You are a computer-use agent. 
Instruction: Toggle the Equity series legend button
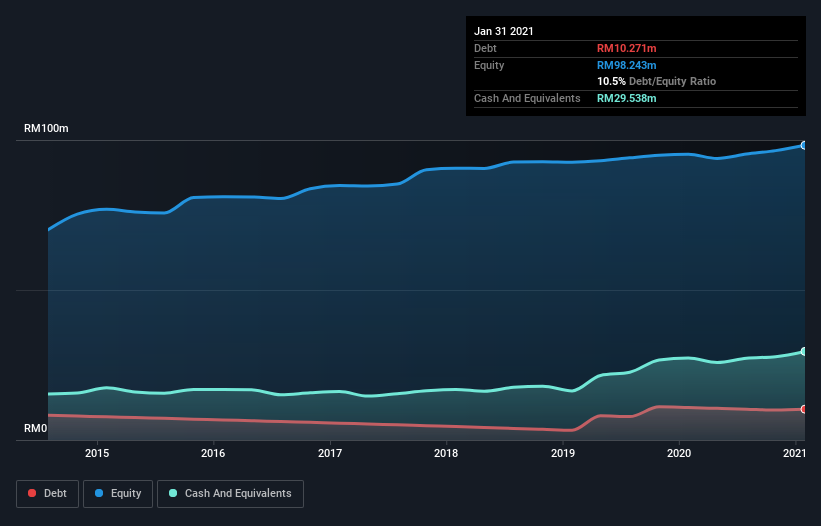(118, 494)
